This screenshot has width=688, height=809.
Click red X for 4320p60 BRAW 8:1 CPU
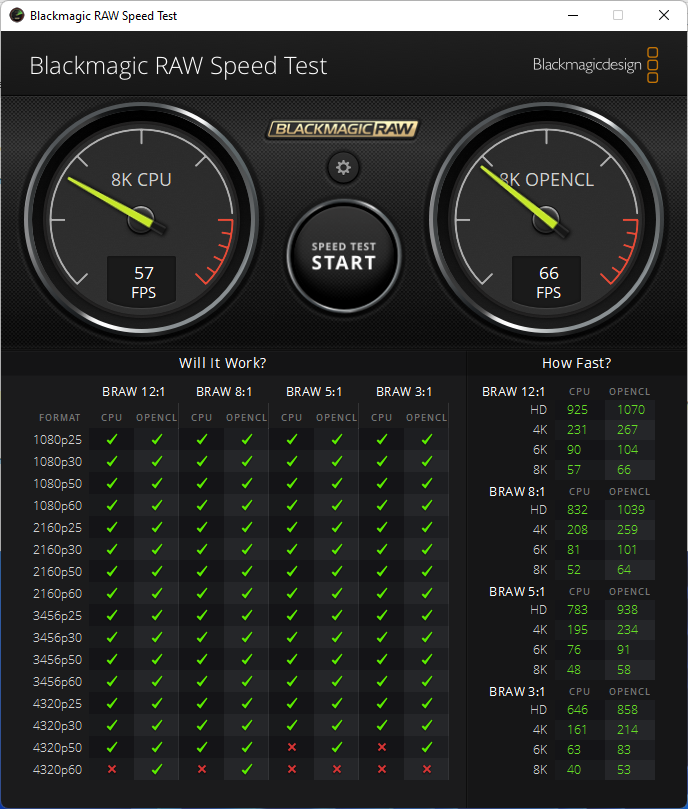point(202,769)
